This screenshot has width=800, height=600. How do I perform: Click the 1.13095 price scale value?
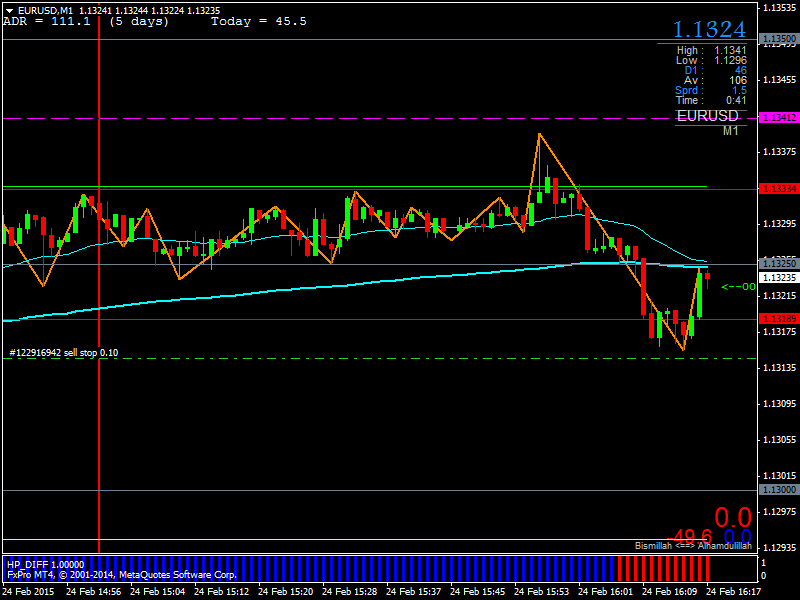[780, 404]
